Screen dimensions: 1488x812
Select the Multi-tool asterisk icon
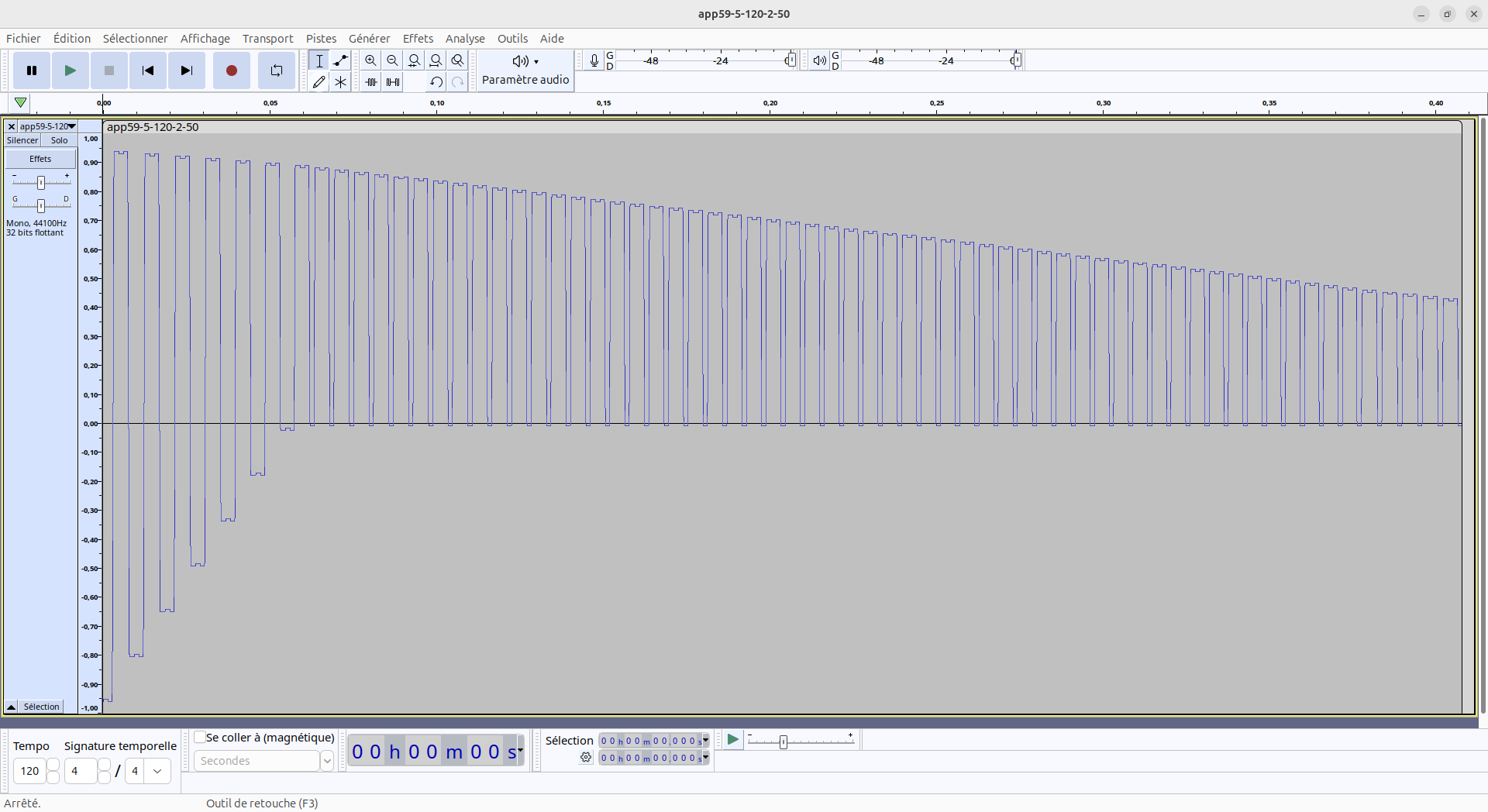[340, 82]
